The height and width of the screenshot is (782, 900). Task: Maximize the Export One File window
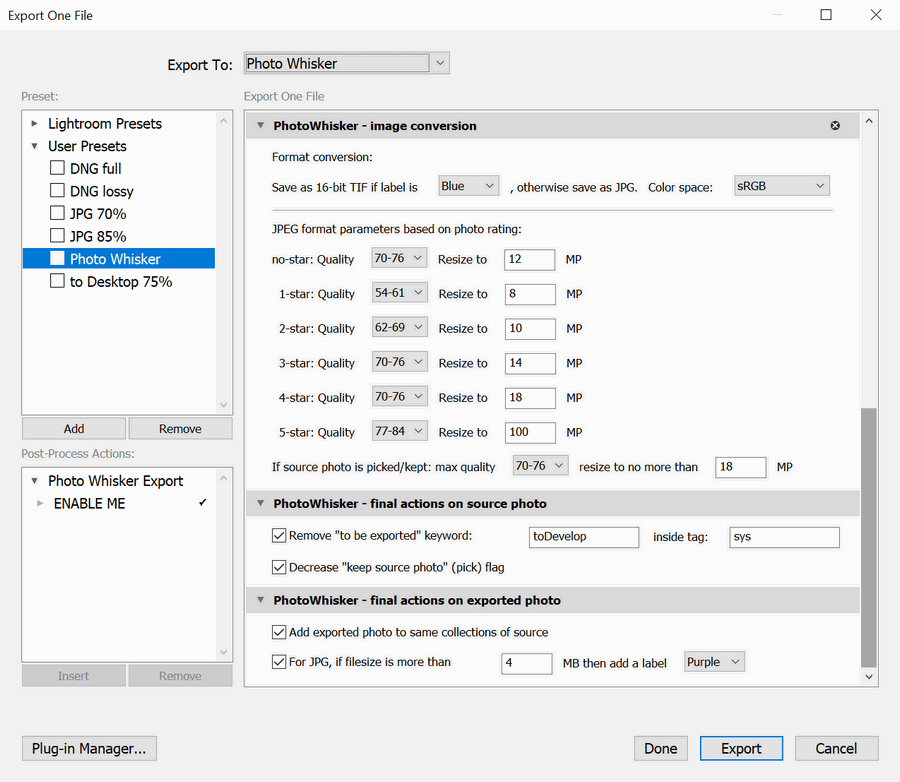tap(826, 14)
